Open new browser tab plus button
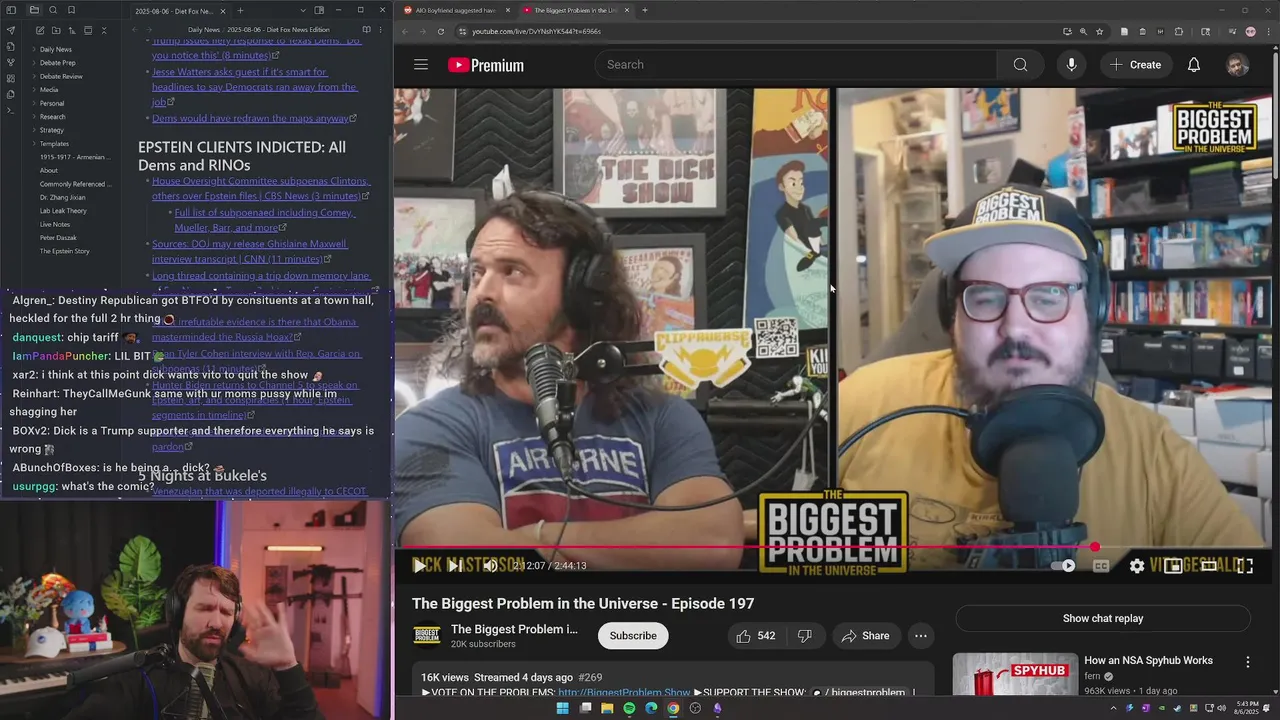This screenshot has height=720, width=1280. (x=645, y=10)
